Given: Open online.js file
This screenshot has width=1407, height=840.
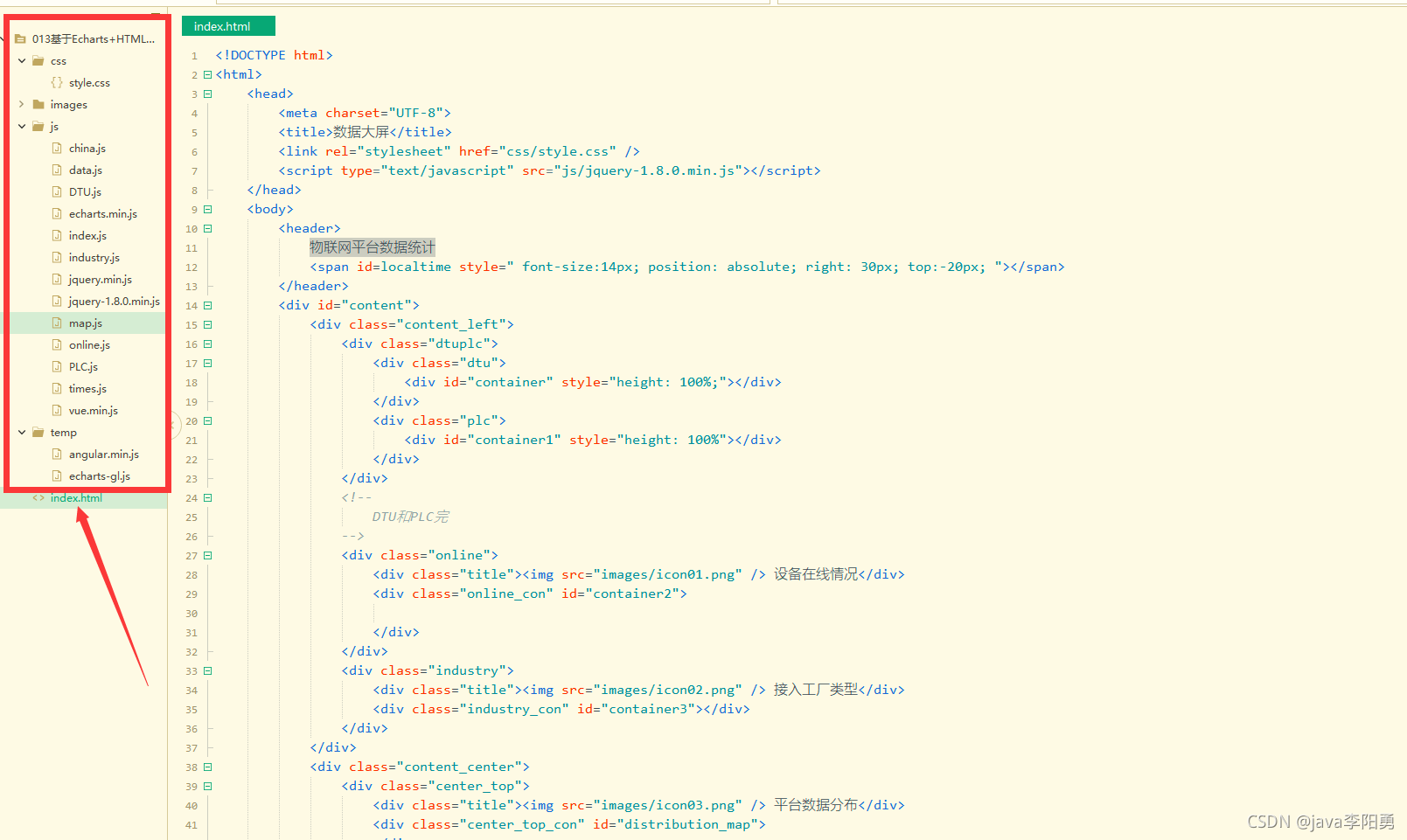Looking at the screenshot, I should point(89,345).
